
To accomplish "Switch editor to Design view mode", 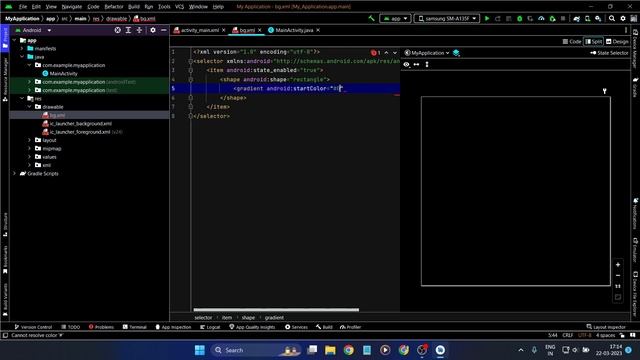I will coord(617,42).
